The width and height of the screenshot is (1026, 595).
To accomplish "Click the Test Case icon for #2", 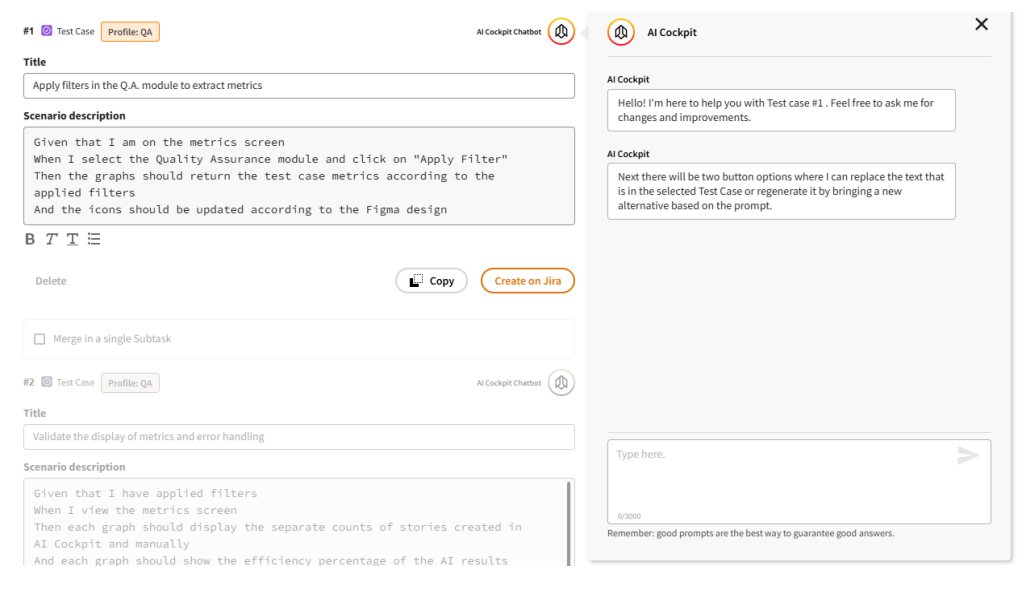I will coord(46,383).
